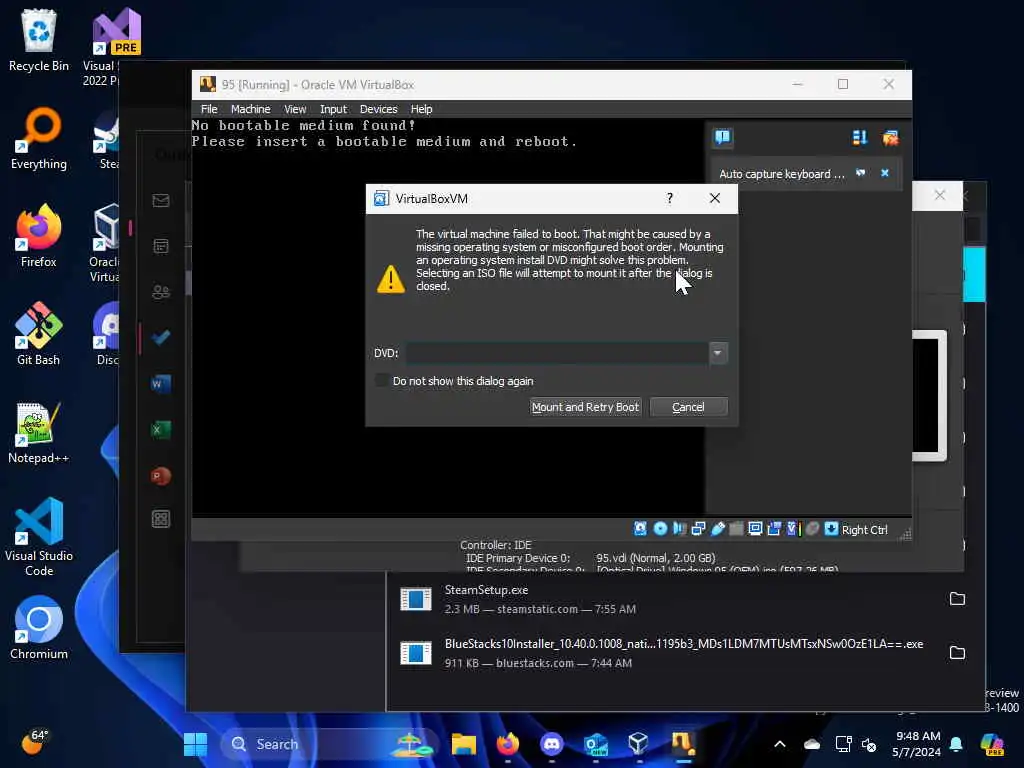
Task: Click the dialog help question mark button
Action: tap(669, 198)
